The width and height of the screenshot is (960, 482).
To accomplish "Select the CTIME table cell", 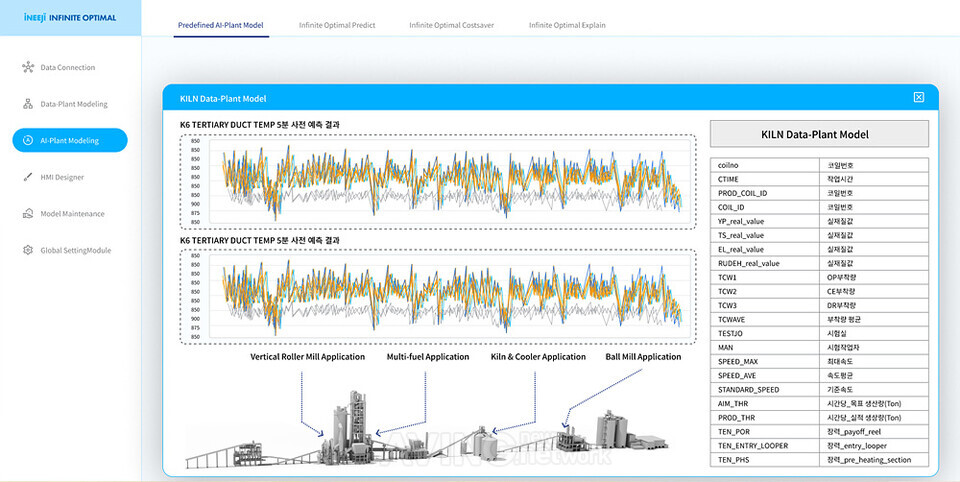I will [x=765, y=179].
